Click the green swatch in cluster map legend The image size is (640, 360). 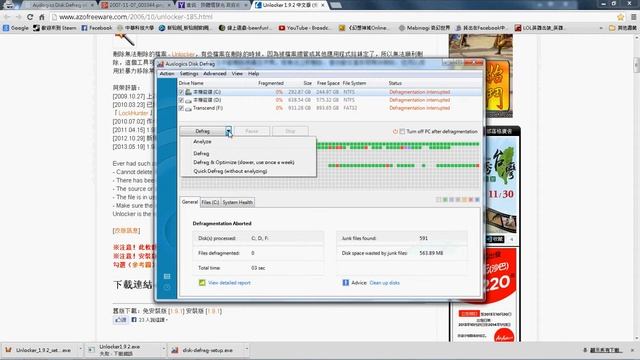(445, 200)
